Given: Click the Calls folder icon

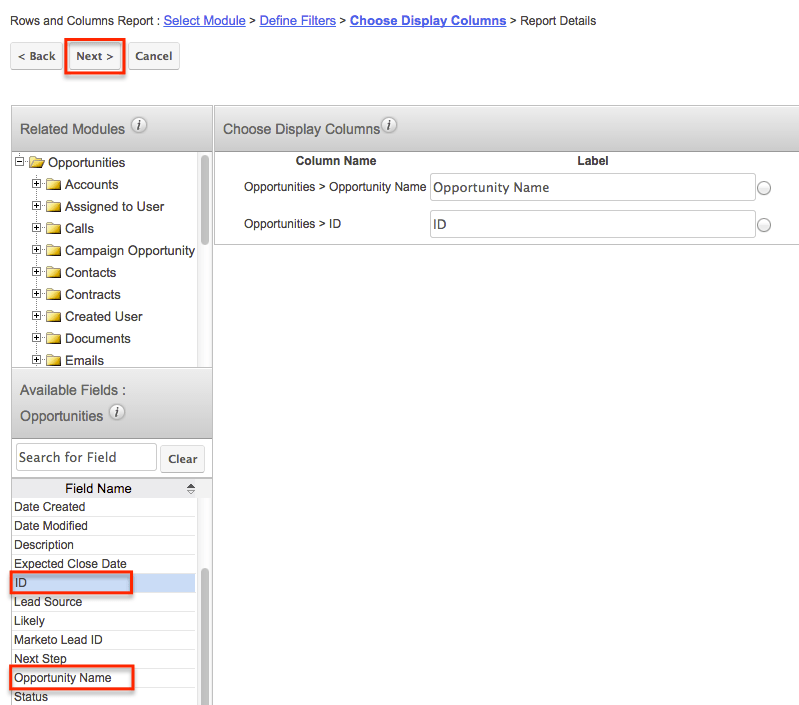Looking at the screenshot, I should click(x=54, y=228).
